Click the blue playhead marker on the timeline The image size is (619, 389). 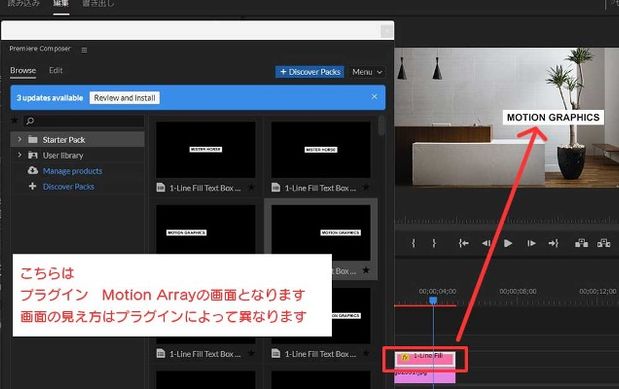[x=433, y=301]
